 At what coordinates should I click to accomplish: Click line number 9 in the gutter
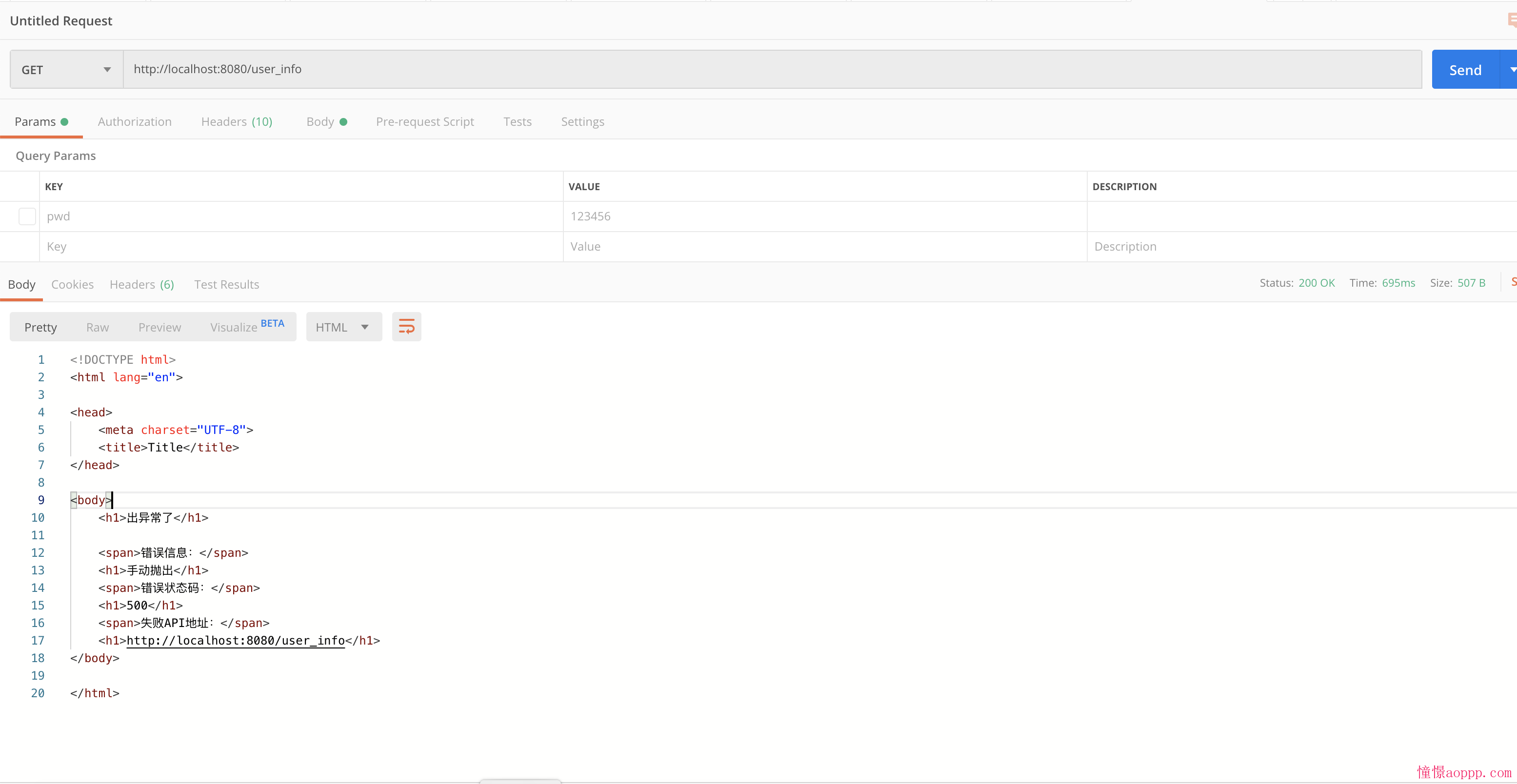(41, 500)
